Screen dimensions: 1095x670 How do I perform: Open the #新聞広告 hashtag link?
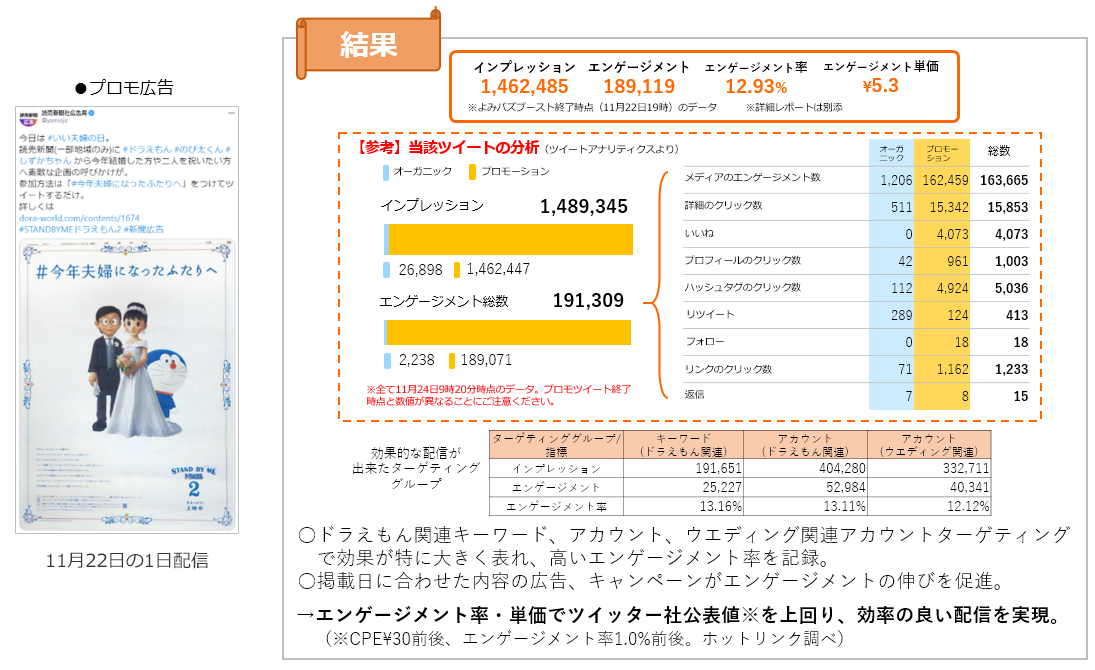(x=143, y=229)
